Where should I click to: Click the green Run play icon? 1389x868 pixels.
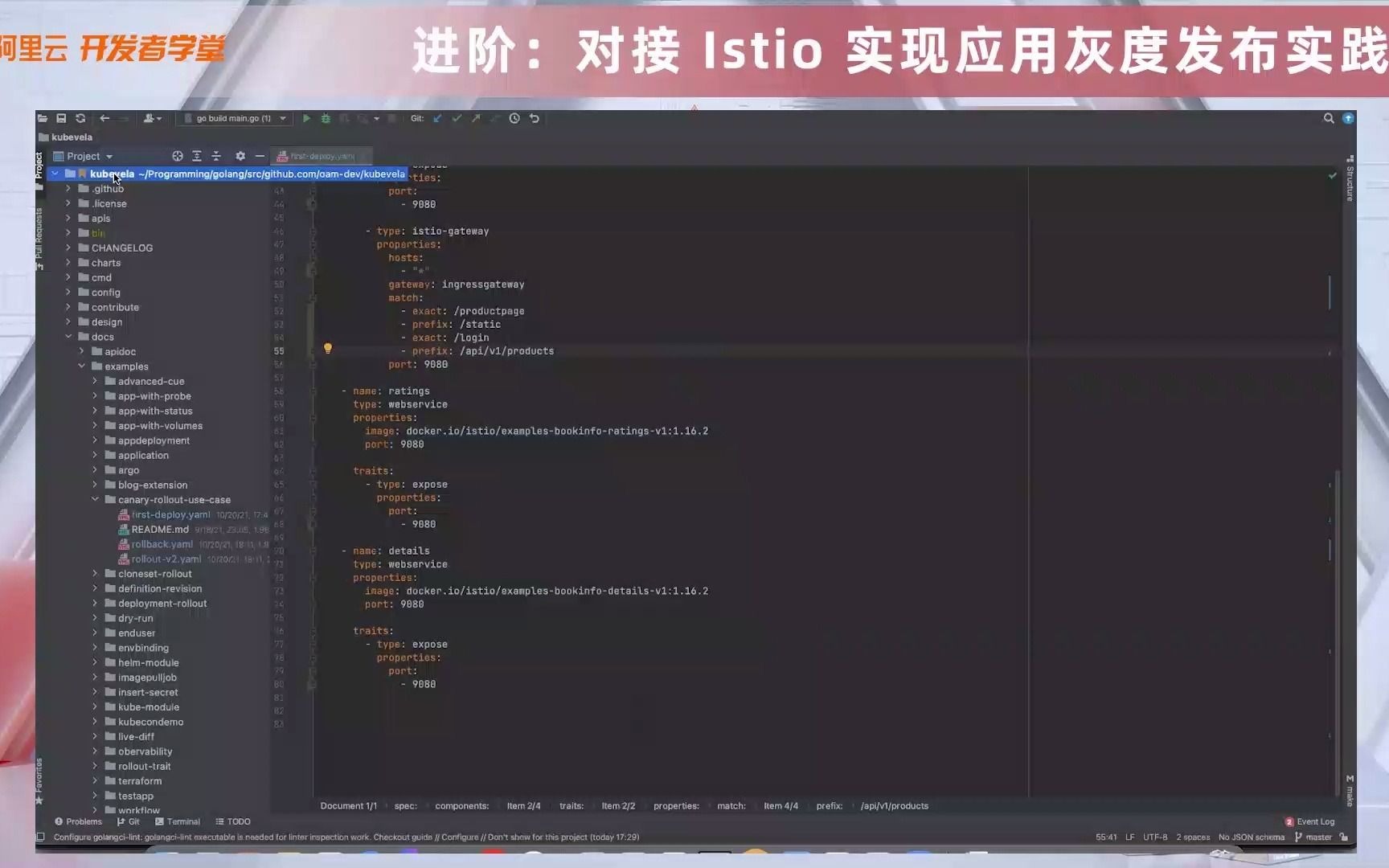click(x=306, y=118)
